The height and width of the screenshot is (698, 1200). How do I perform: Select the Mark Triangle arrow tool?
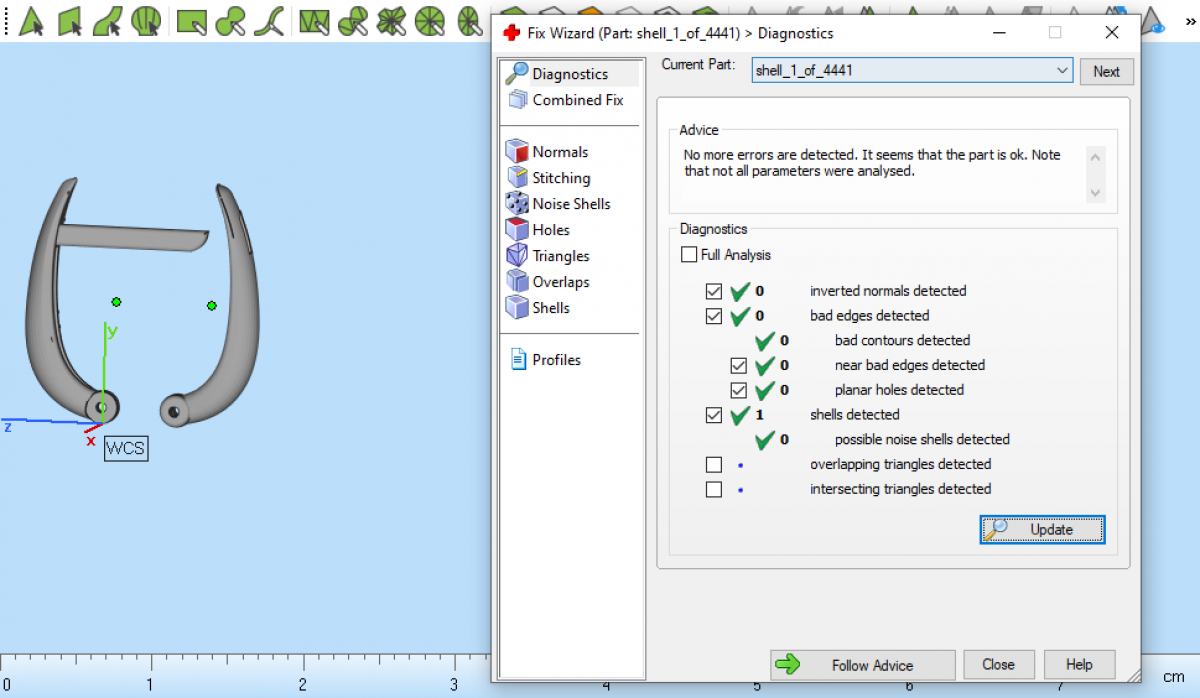32,20
